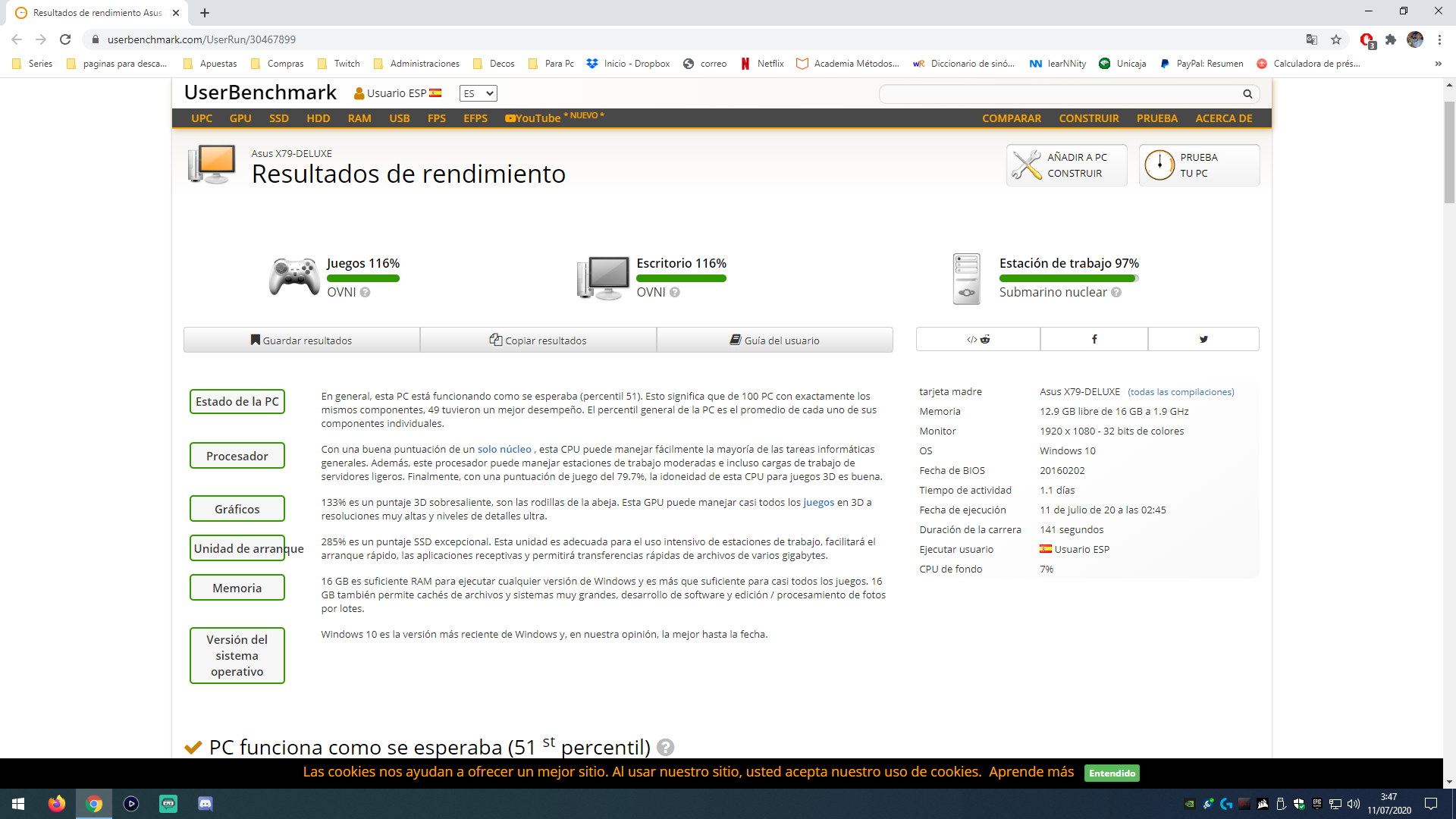1456x819 pixels.
Task: Click the Twitter share icon
Action: 1203,339
